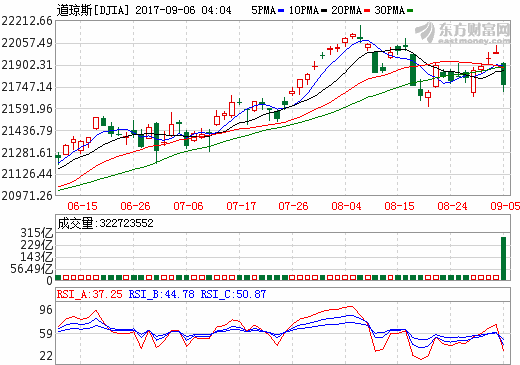Click the price axis label 21591.96
This screenshot has width=520, height=365.
click(x=27, y=109)
